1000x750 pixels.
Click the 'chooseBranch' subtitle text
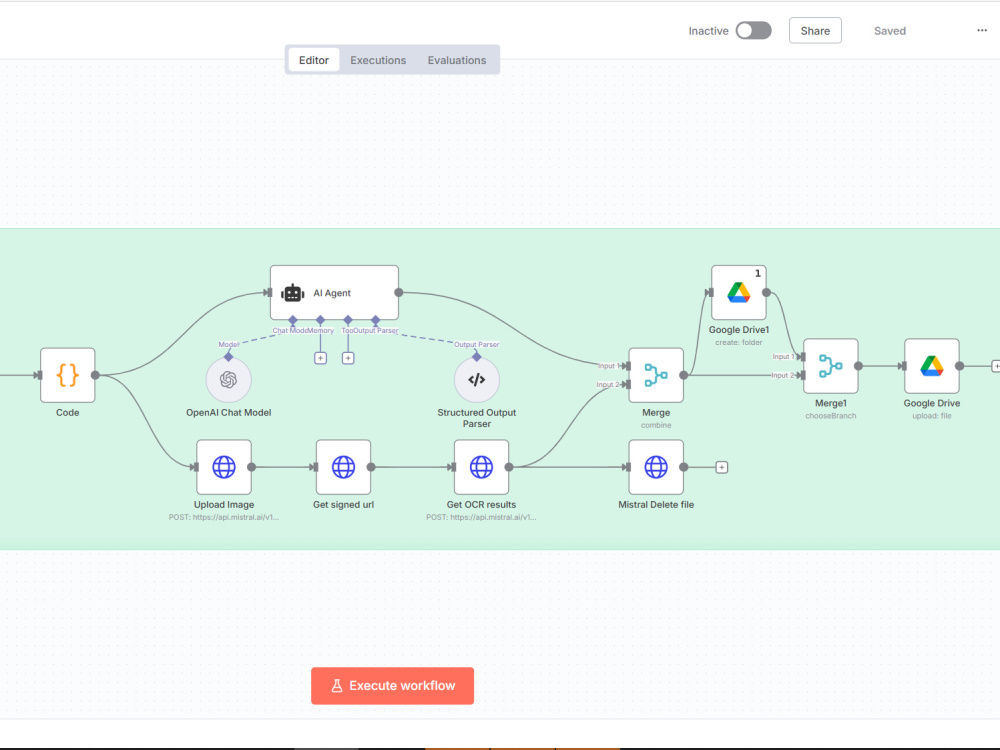830,416
